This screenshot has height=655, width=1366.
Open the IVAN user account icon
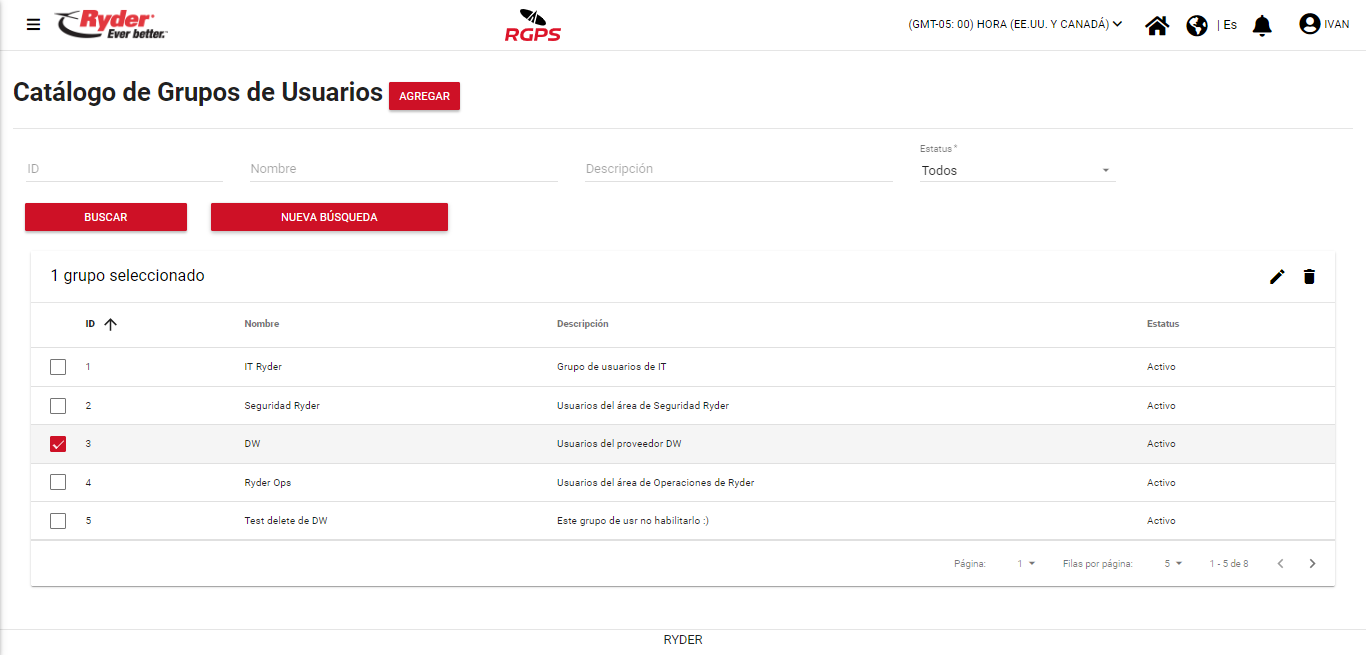pyautogui.click(x=1309, y=24)
